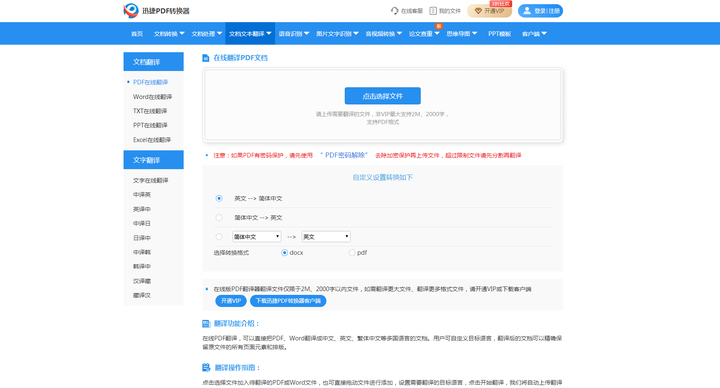Open the target language 英文 dropdown

tap(326, 237)
